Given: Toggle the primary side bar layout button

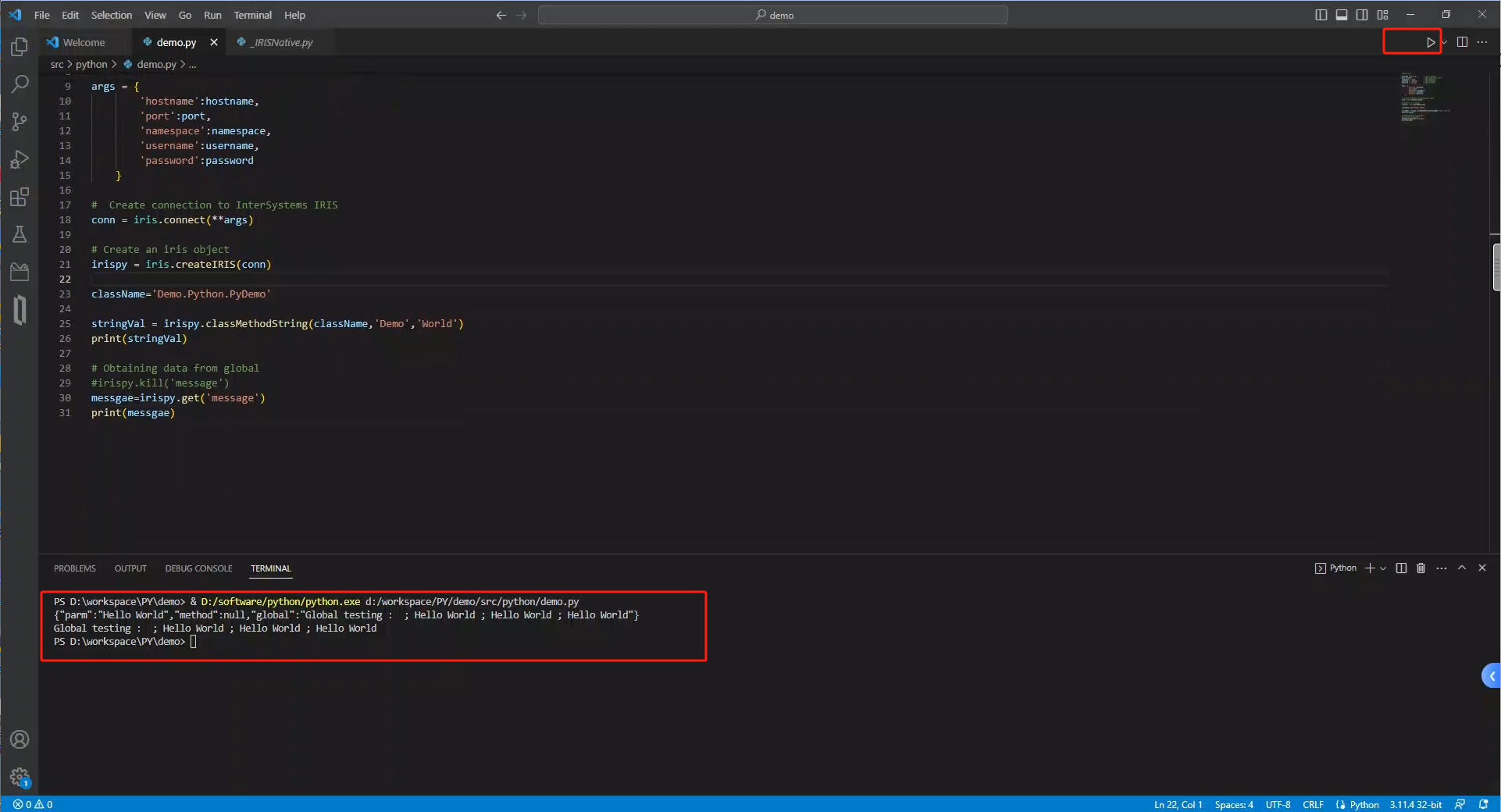Looking at the screenshot, I should (1321, 15).
